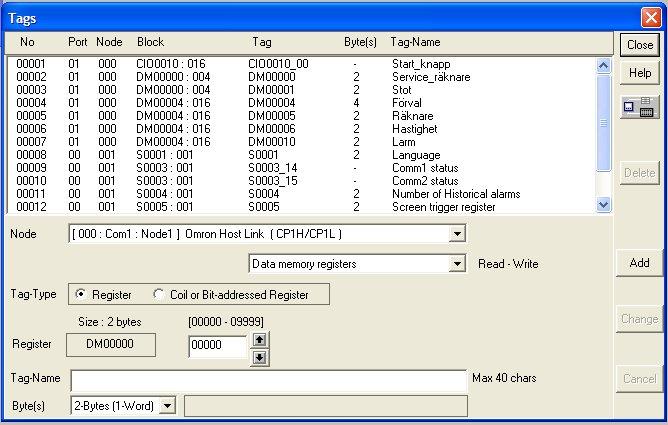The height and width of the screenshot is (425, 668).
Task: Select the Hastighet tag row
Action: (300, 129)
